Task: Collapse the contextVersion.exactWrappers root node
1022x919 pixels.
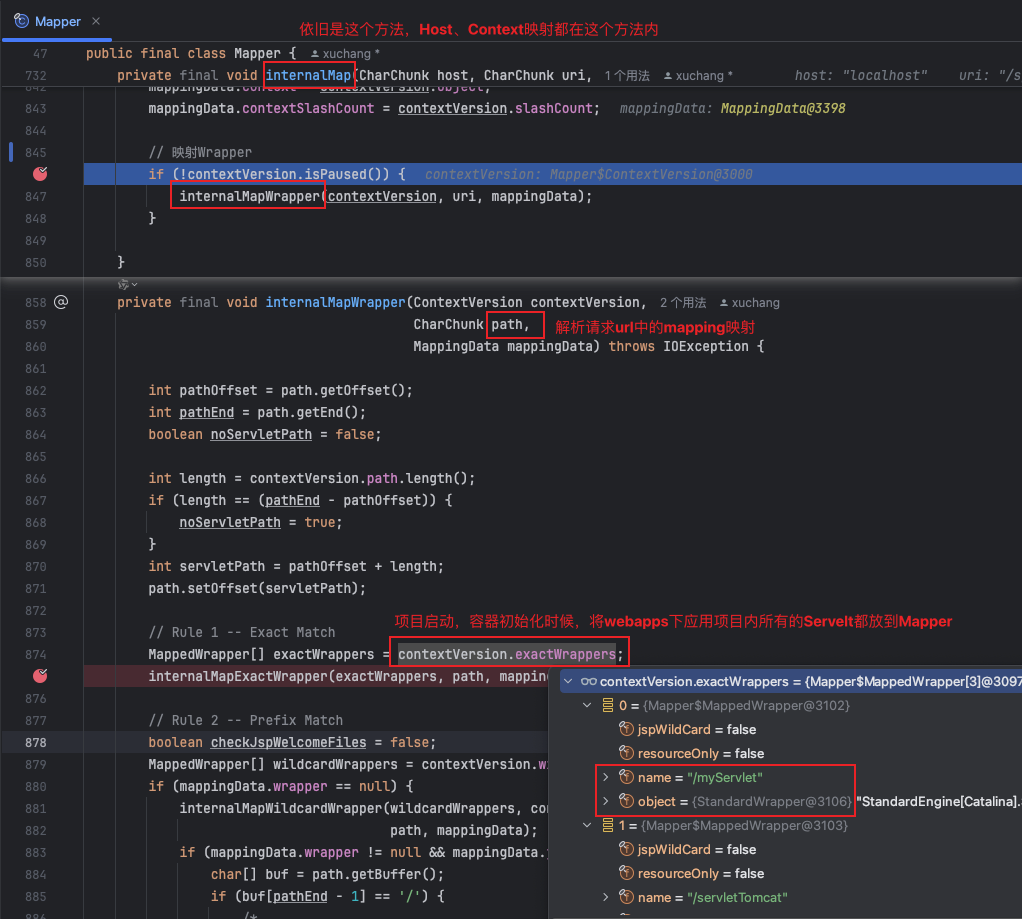Action: coord(568,682)
